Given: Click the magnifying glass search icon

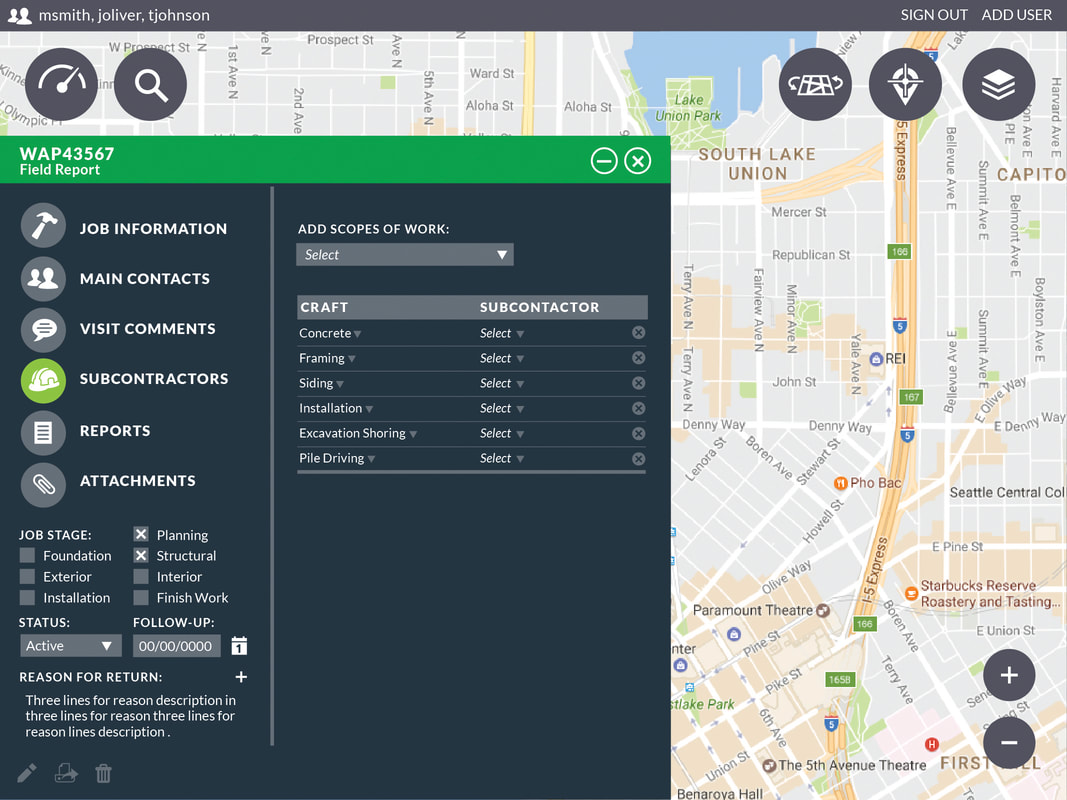Looking at the screenshot, I should [x=150, y=85].
